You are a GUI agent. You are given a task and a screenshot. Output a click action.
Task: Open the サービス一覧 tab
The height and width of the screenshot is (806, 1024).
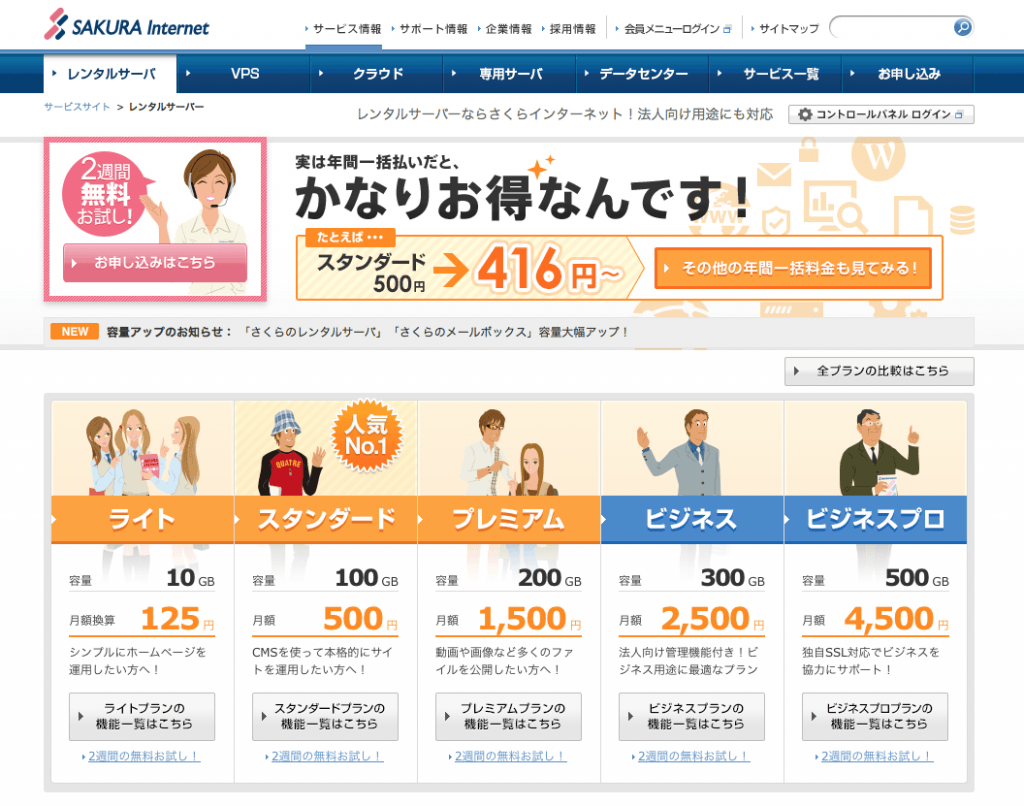(x=776, y=74)
